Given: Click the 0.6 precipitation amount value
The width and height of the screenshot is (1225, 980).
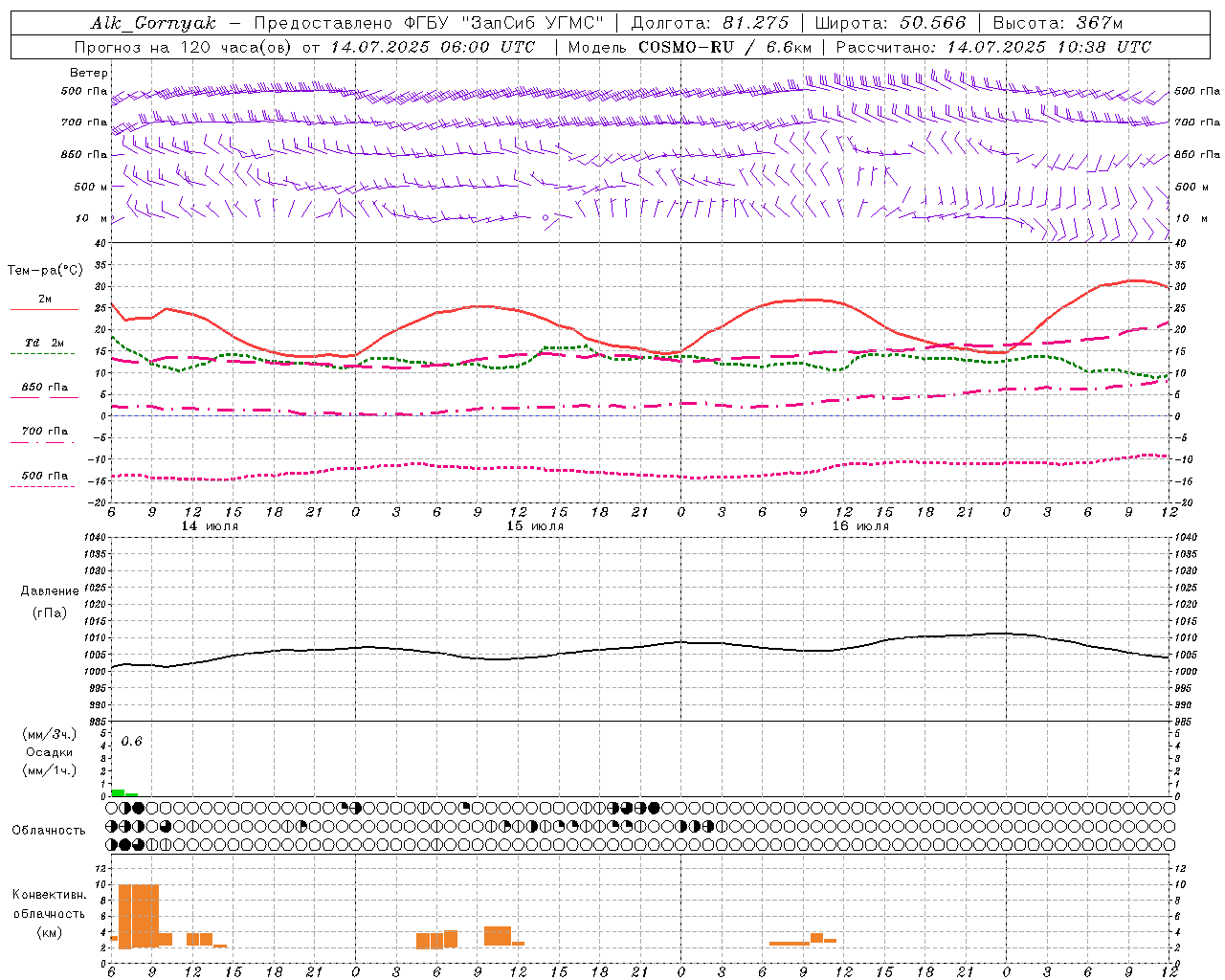Looking at the screenshot, I should [x=132, y=741].
